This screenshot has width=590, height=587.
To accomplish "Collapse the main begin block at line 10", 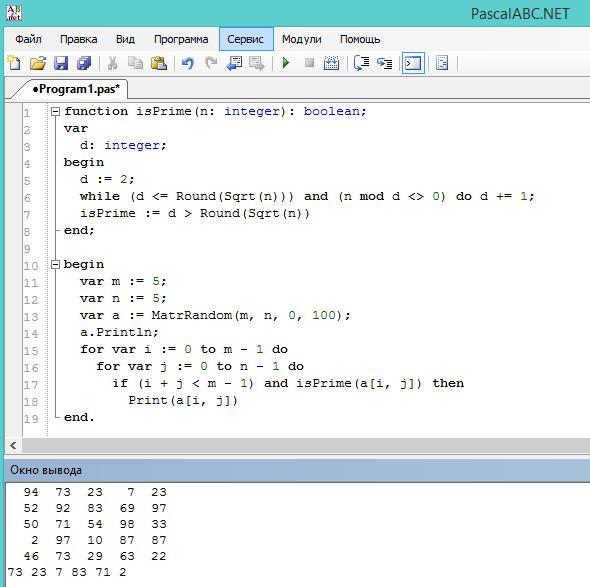I will pyautogui.click(x=55, y=265).
